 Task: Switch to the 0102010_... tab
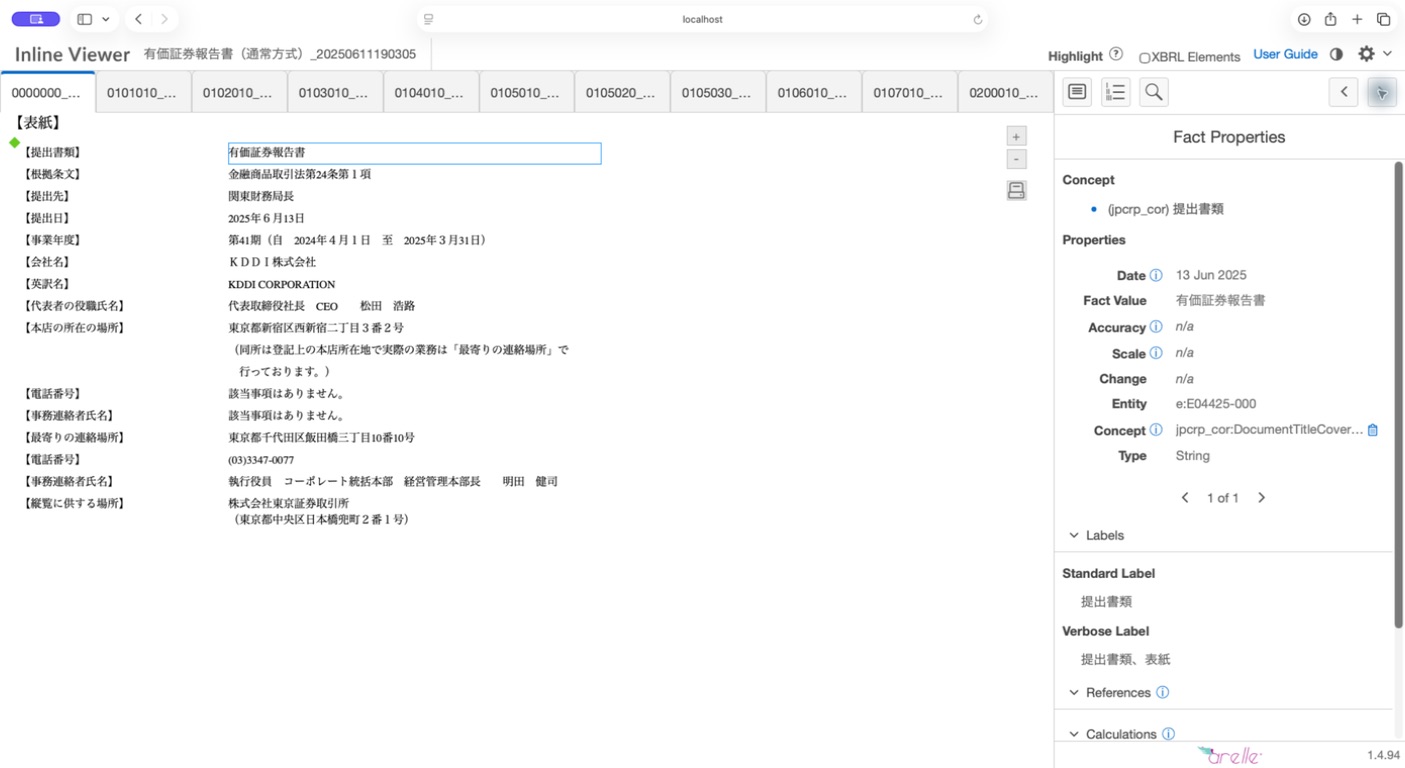coord(239,93)
